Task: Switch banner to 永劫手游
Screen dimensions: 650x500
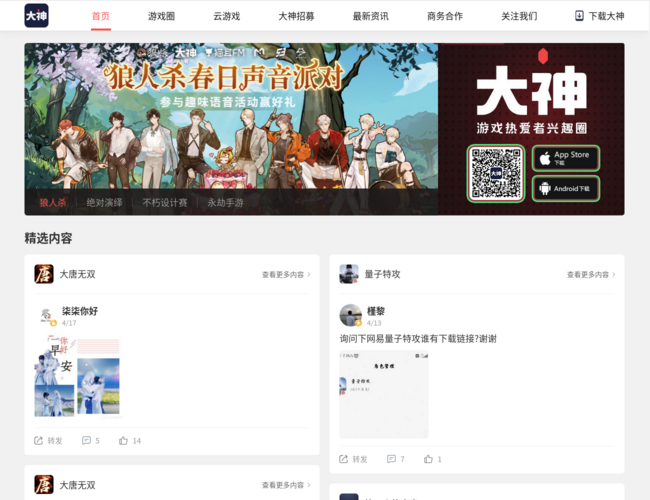Action: click(225, 203)
